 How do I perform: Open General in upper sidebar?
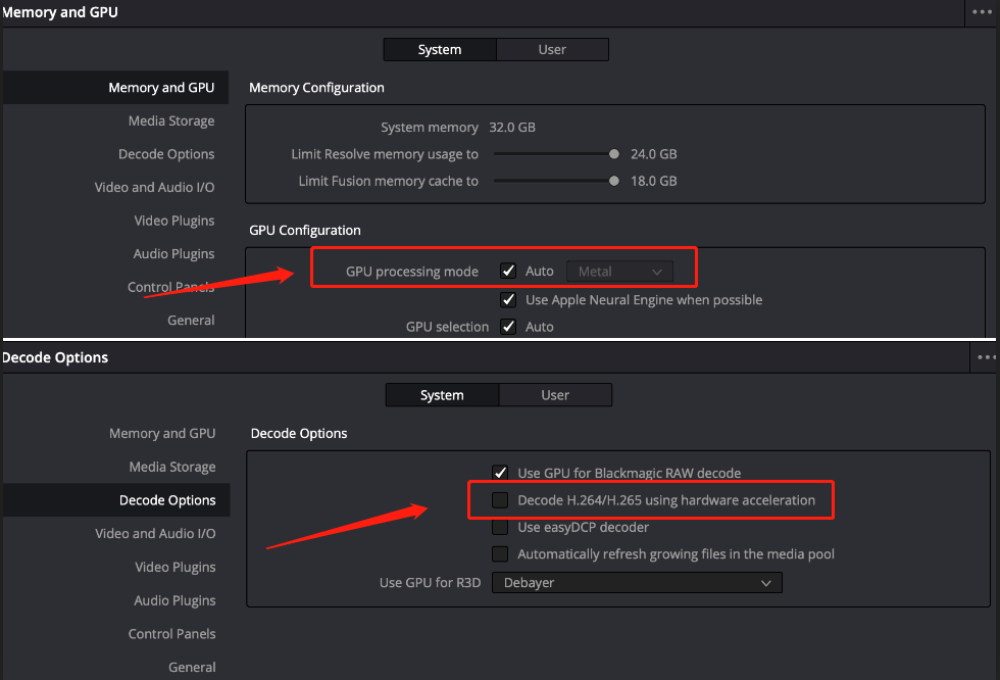coord(191,320)
